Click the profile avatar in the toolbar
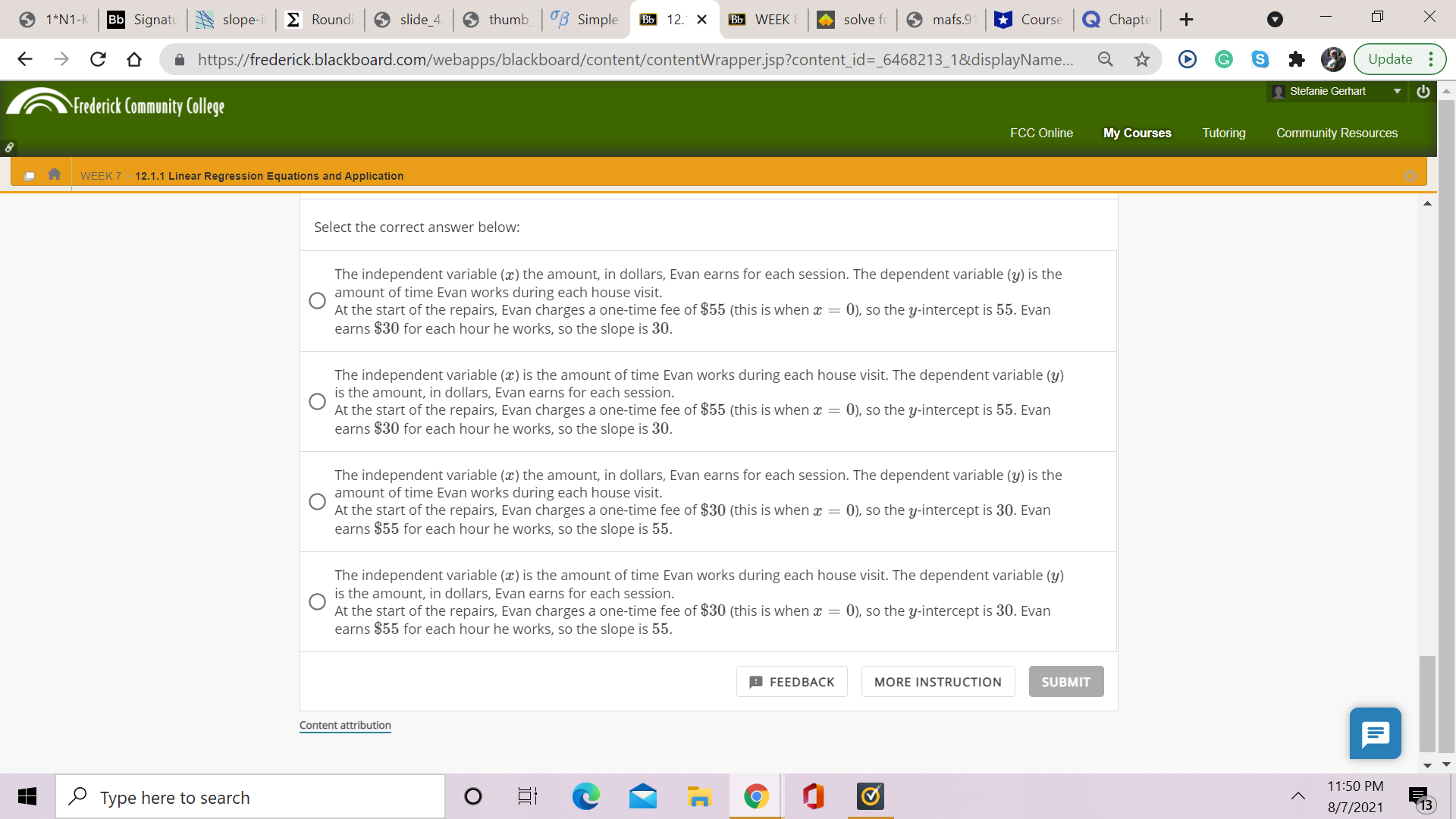The image size is (1456, 819). pyautogui.click(x=1332, y=59)
